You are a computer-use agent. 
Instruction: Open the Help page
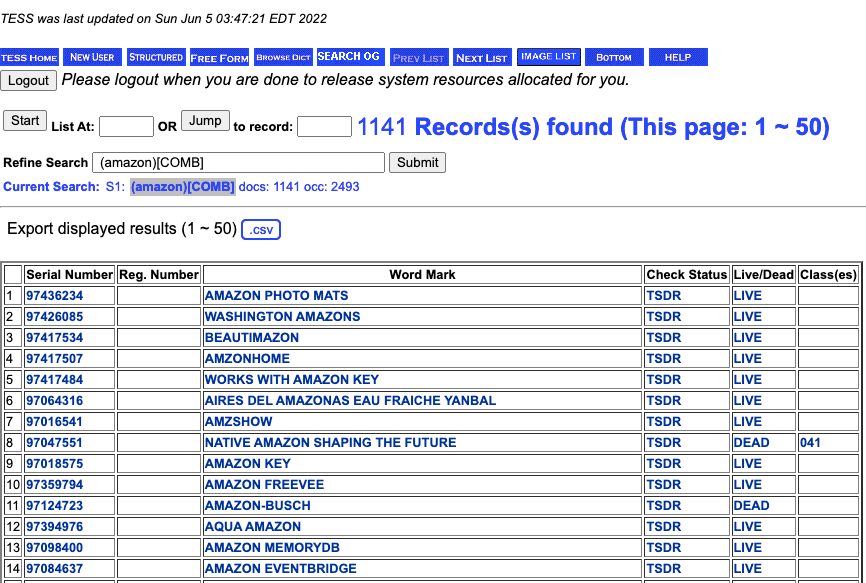pyautogui.click(x=678, y=57)
